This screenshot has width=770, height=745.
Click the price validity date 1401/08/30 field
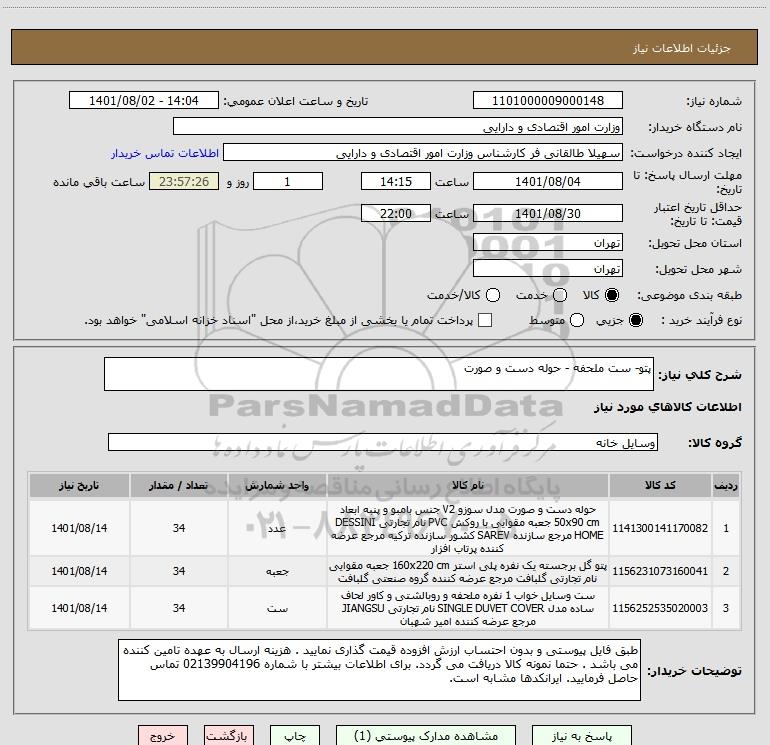(x=548, y=213)
